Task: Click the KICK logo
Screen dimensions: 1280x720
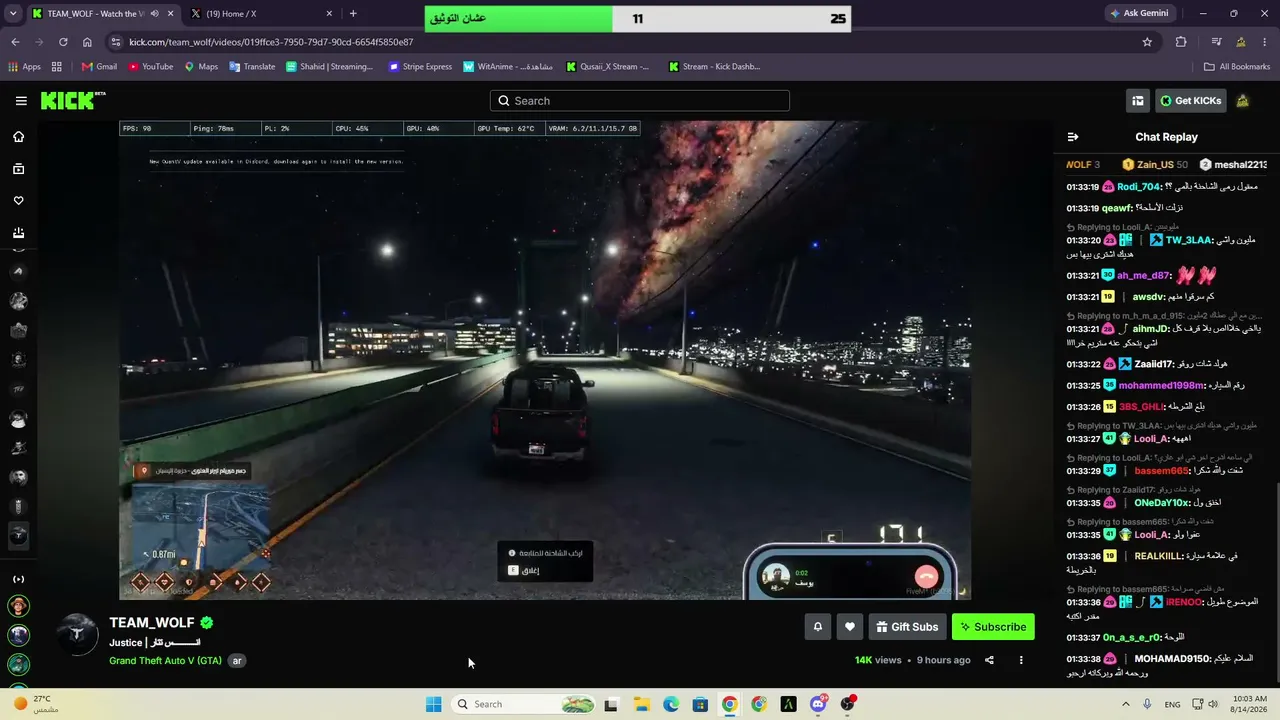Action: pos(73,100)
